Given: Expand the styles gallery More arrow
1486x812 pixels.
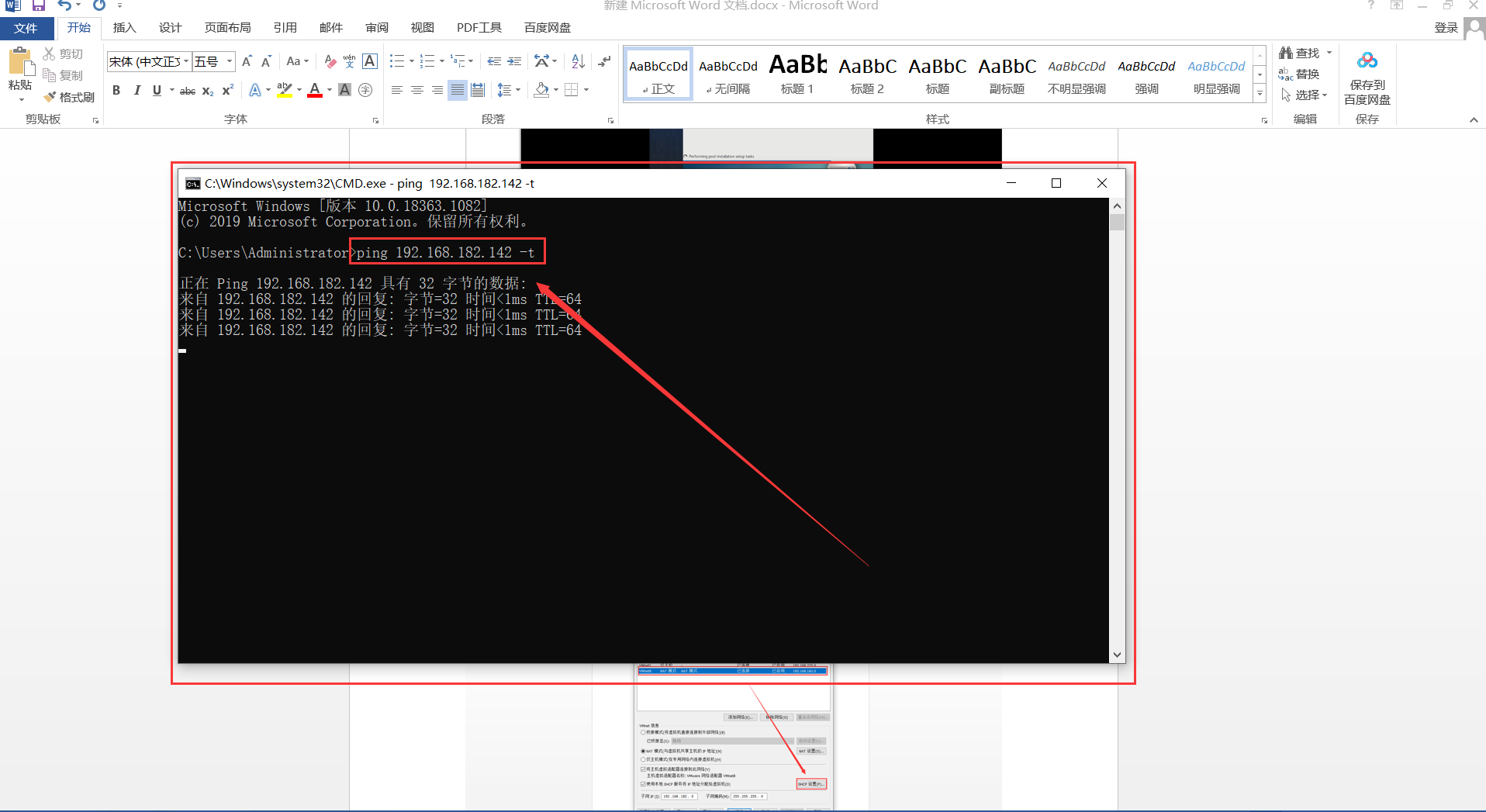Looking at the screenshot, I should pyautogui.click(x=1260, y=93).
